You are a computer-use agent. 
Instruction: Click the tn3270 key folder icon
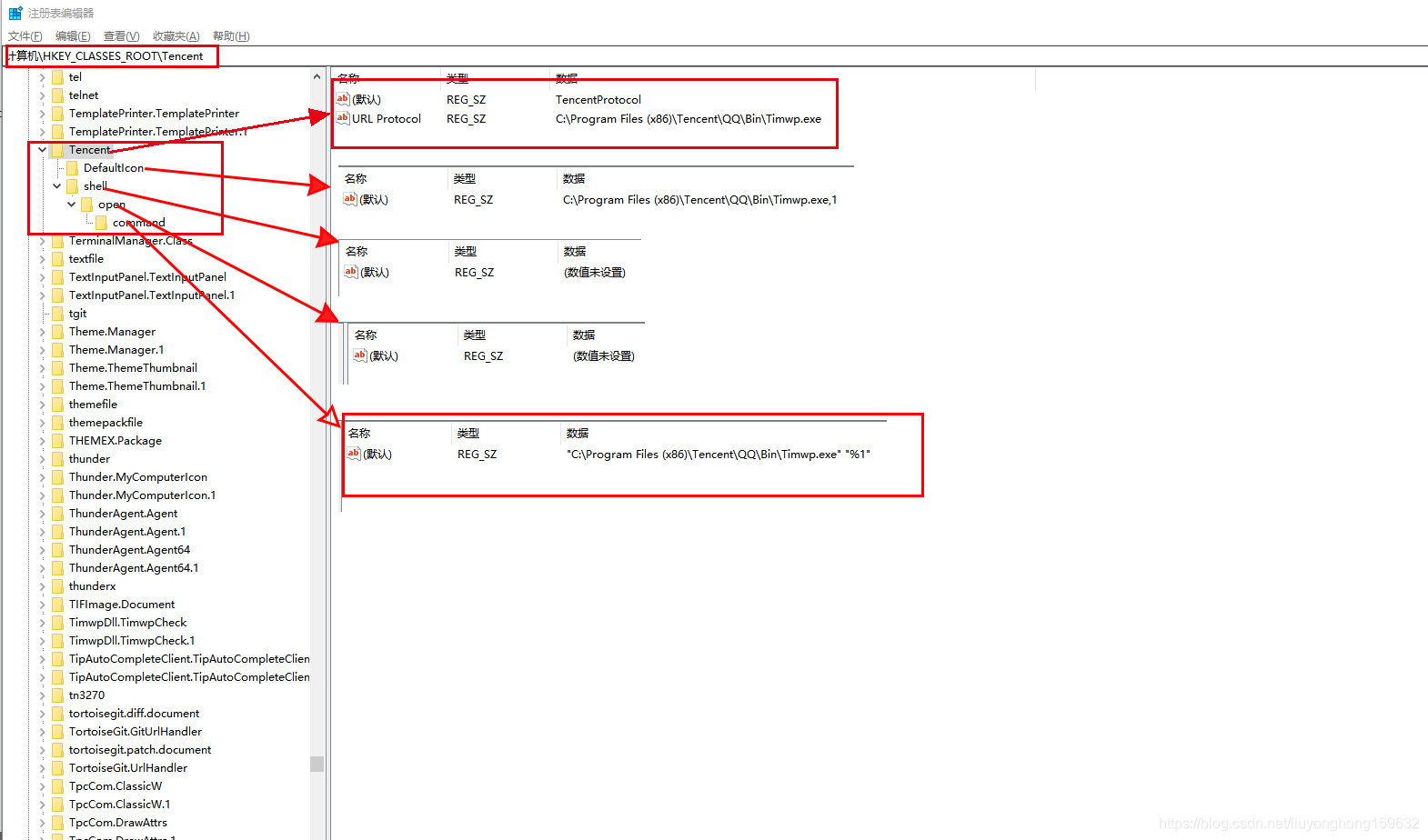click(58, 695)
